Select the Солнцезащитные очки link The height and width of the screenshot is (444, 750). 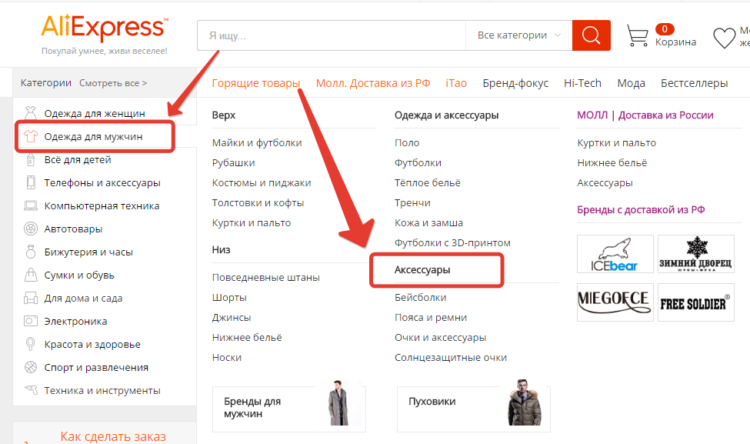click(451, 357)
